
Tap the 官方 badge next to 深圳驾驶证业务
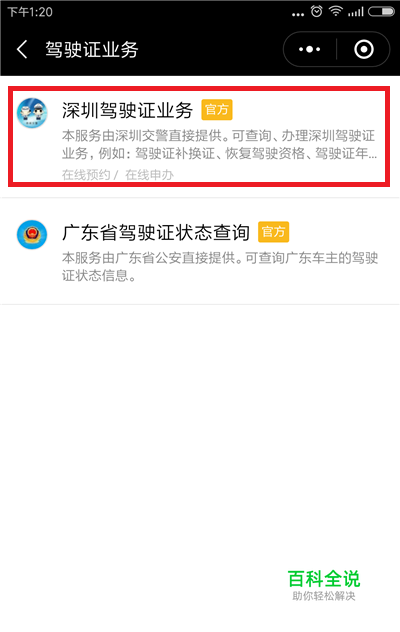tap(217, 110)
